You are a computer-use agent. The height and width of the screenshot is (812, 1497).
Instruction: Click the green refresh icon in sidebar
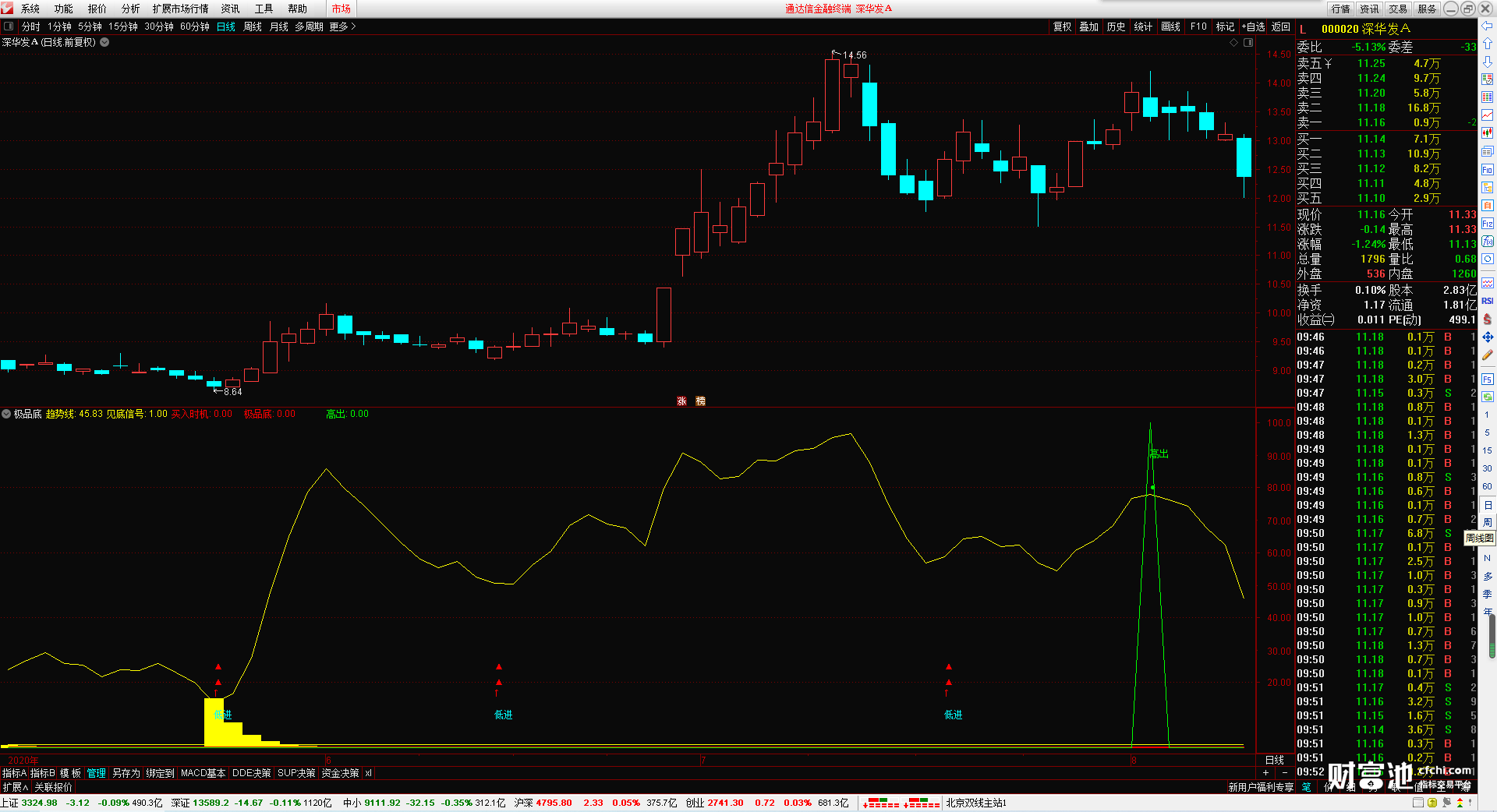[x=1487, y=397]
